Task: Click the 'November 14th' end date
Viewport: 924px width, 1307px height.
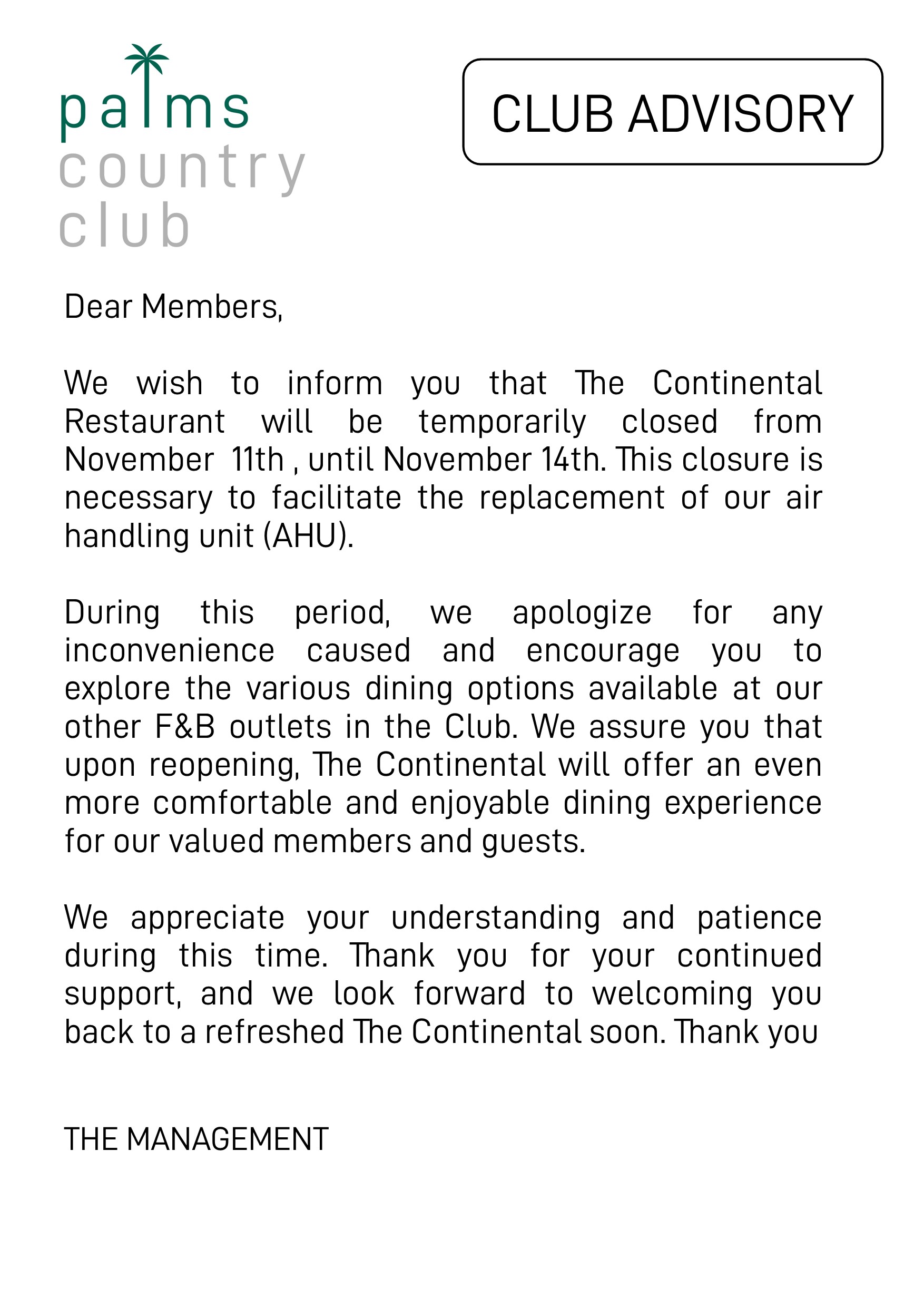Action: pyautogui.click(x=493, y=460)
